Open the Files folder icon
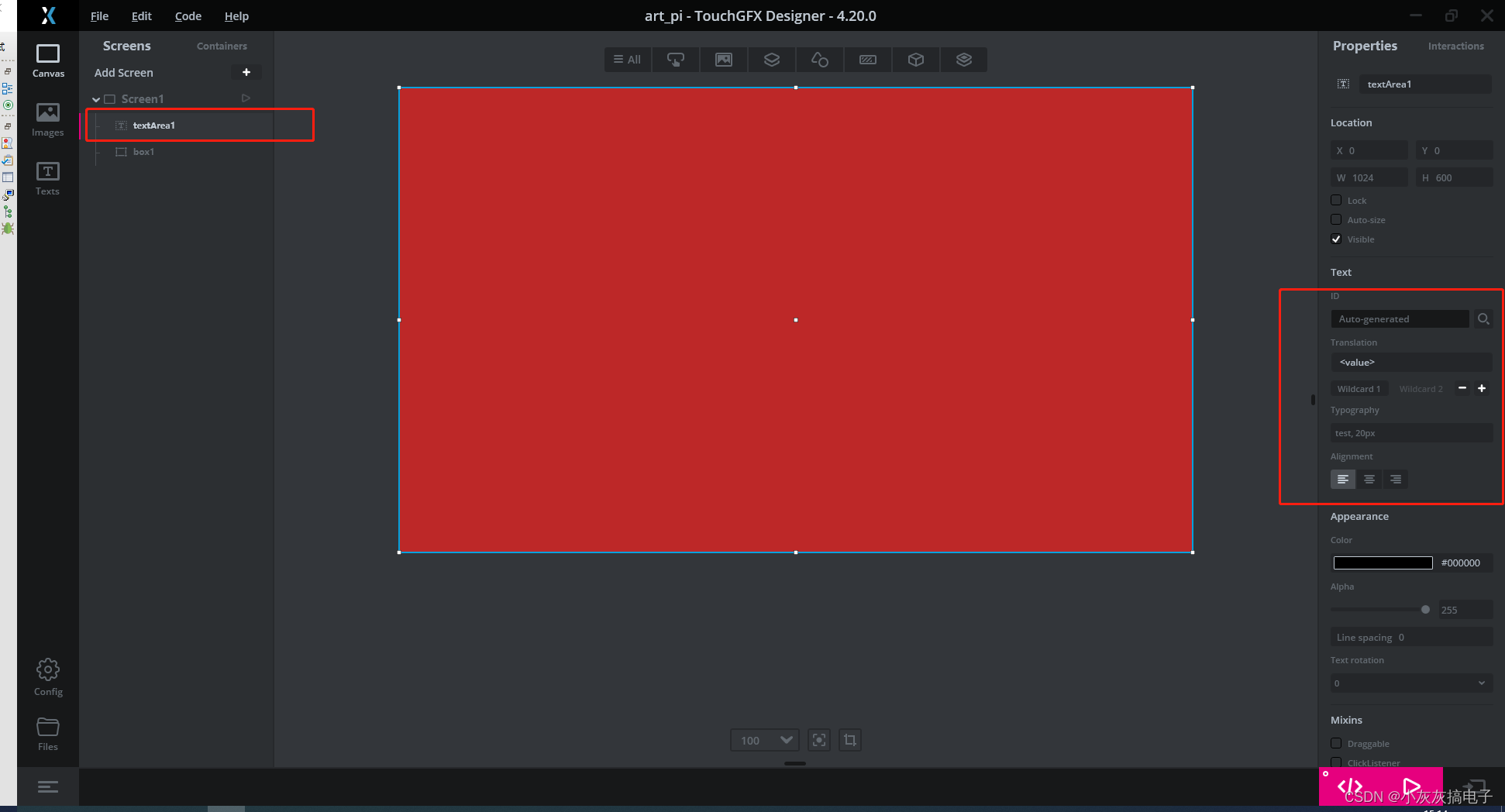The width and height of the screenshot is (1505, 812). click(48, 733)
